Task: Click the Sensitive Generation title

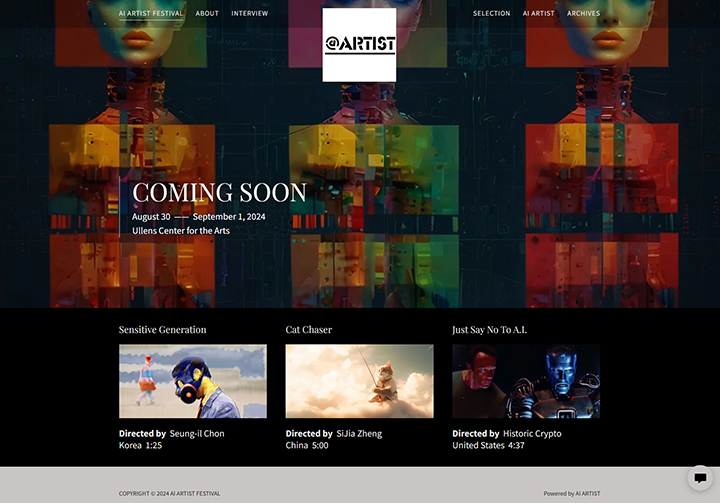Action: pos(163,330)
